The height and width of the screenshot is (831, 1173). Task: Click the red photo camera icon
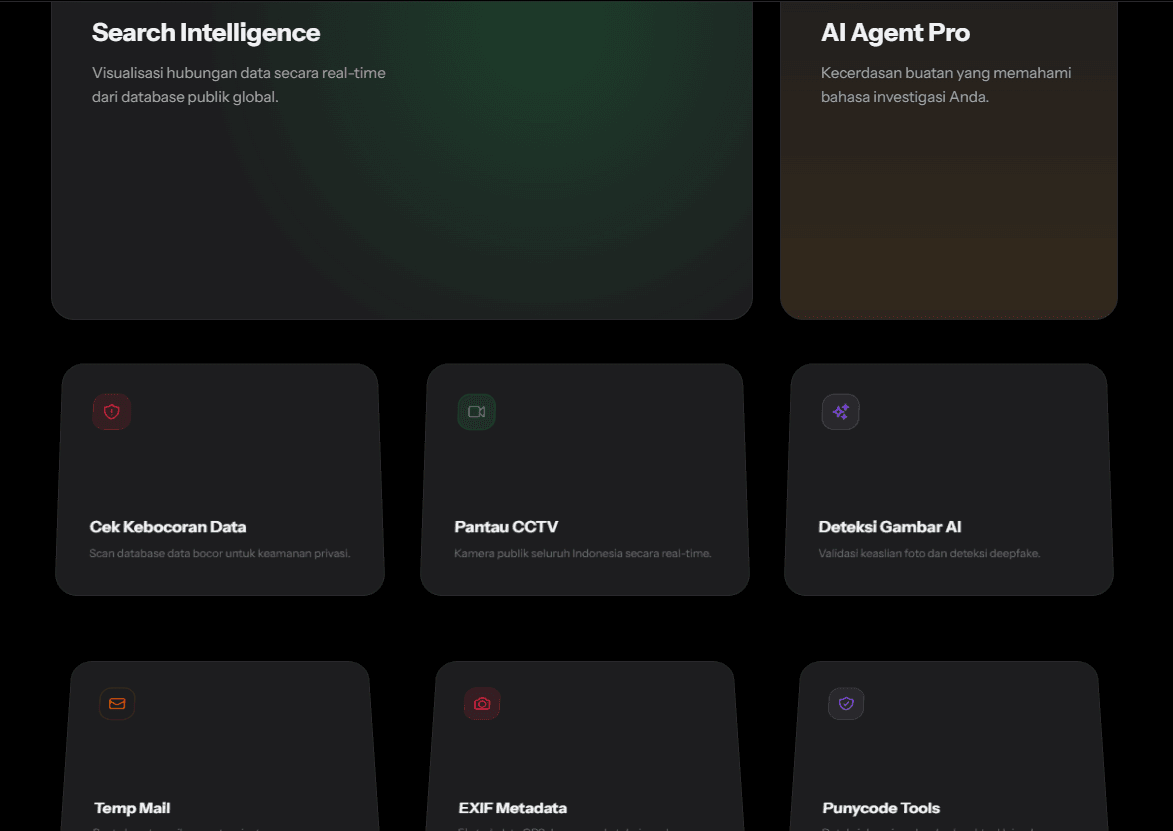(482, 704)
